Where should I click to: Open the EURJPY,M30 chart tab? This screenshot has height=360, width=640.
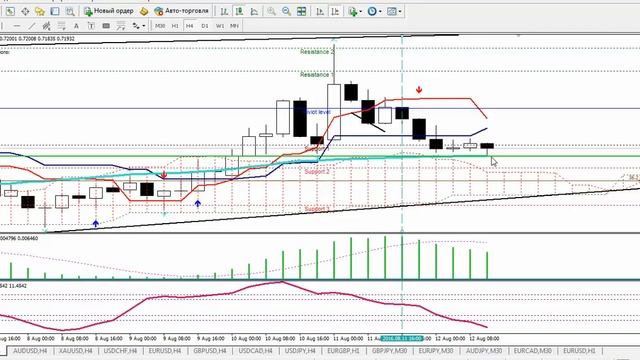click(x=436, y=351)
